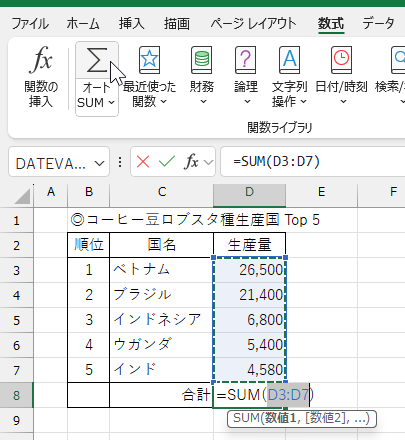Click the ブラジル cell

point(162,295)
